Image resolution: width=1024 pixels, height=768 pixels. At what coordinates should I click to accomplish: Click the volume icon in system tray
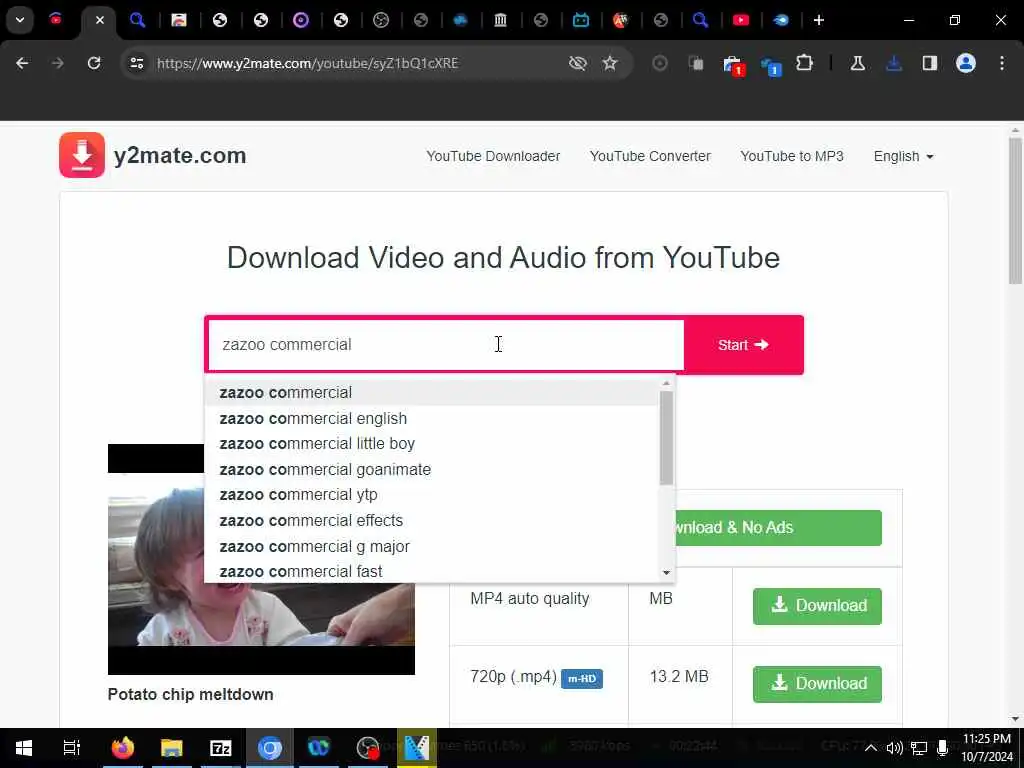click(895, 748)
